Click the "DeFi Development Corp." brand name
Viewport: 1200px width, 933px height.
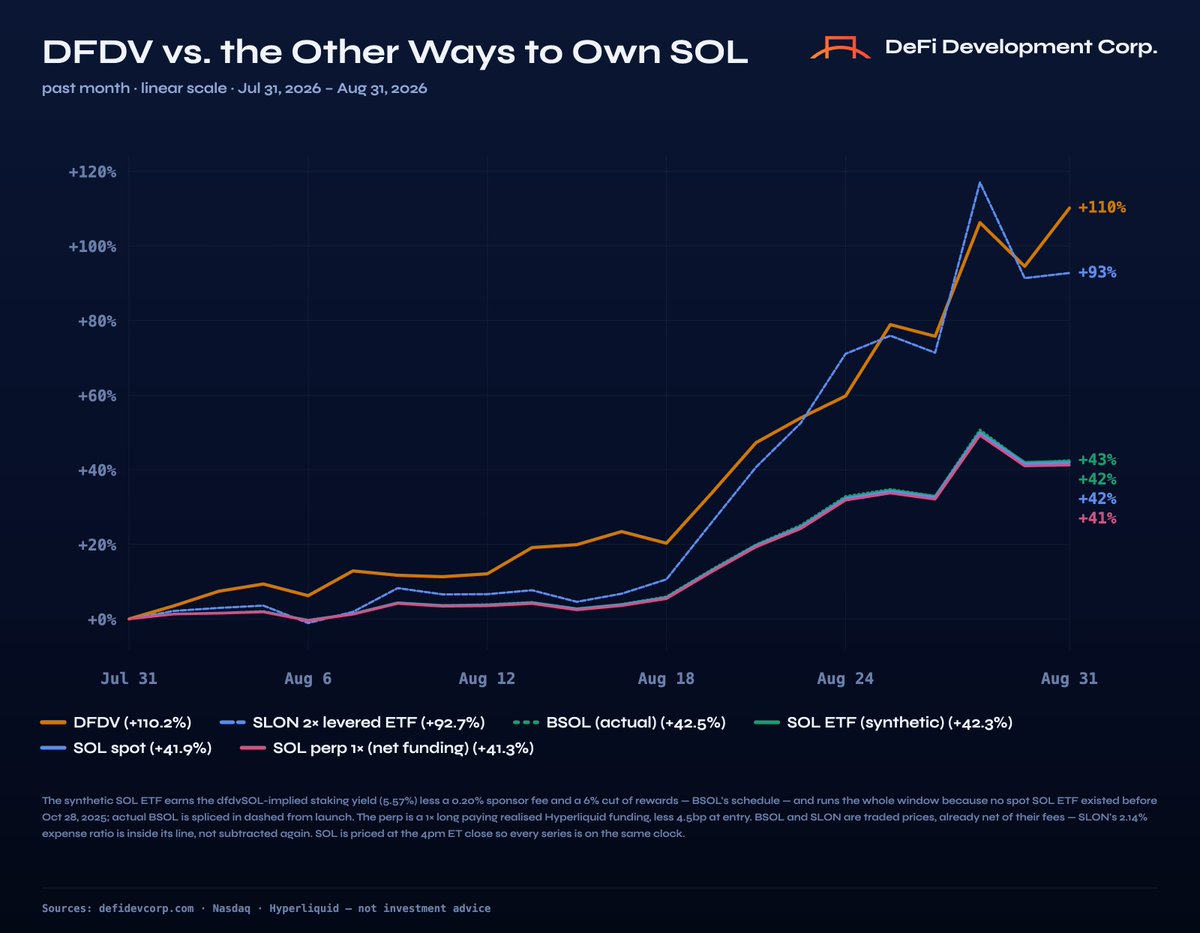(x=1022, y=48)
